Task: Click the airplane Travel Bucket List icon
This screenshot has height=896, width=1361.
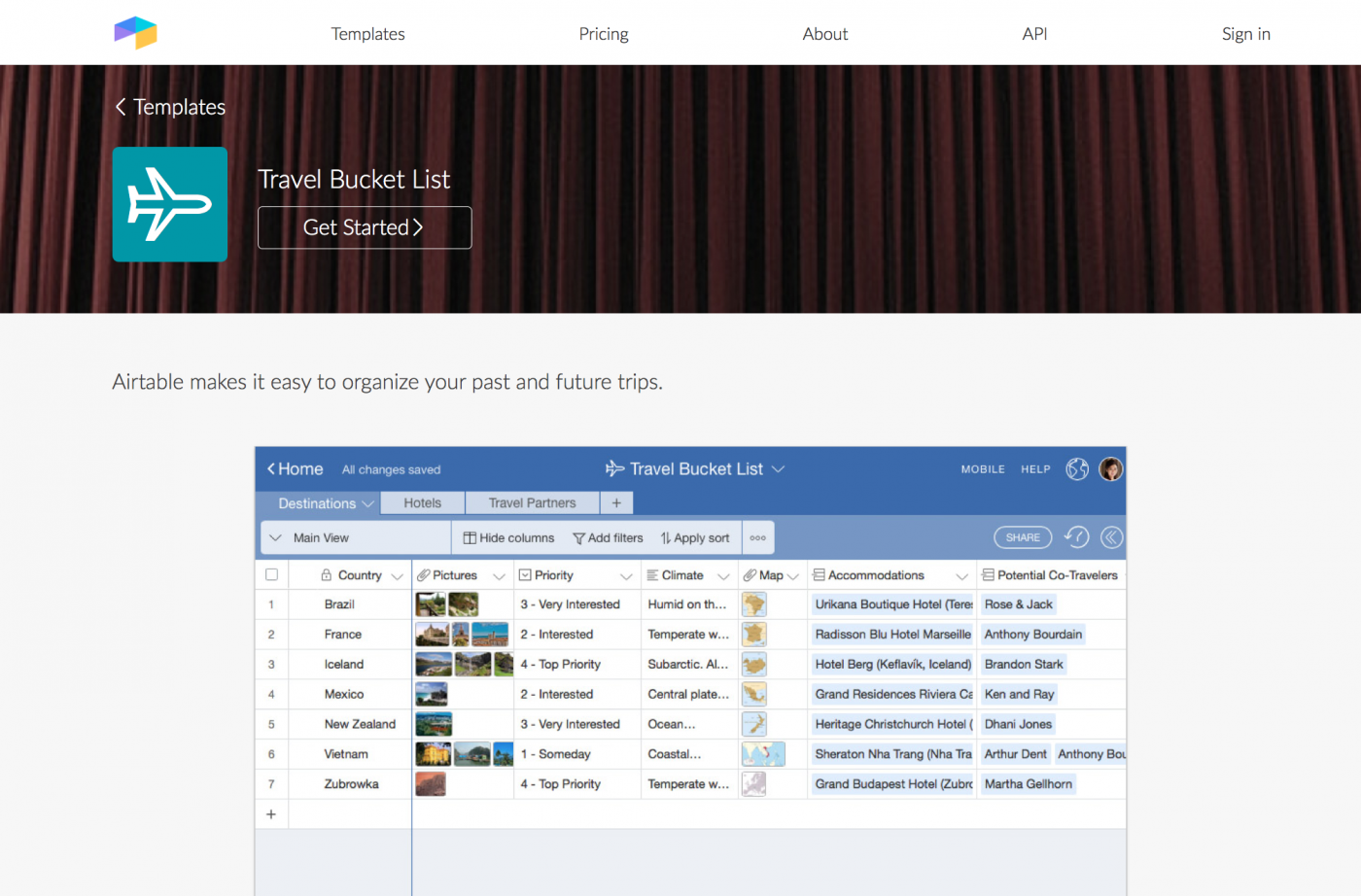Action: tap(170, 204)
